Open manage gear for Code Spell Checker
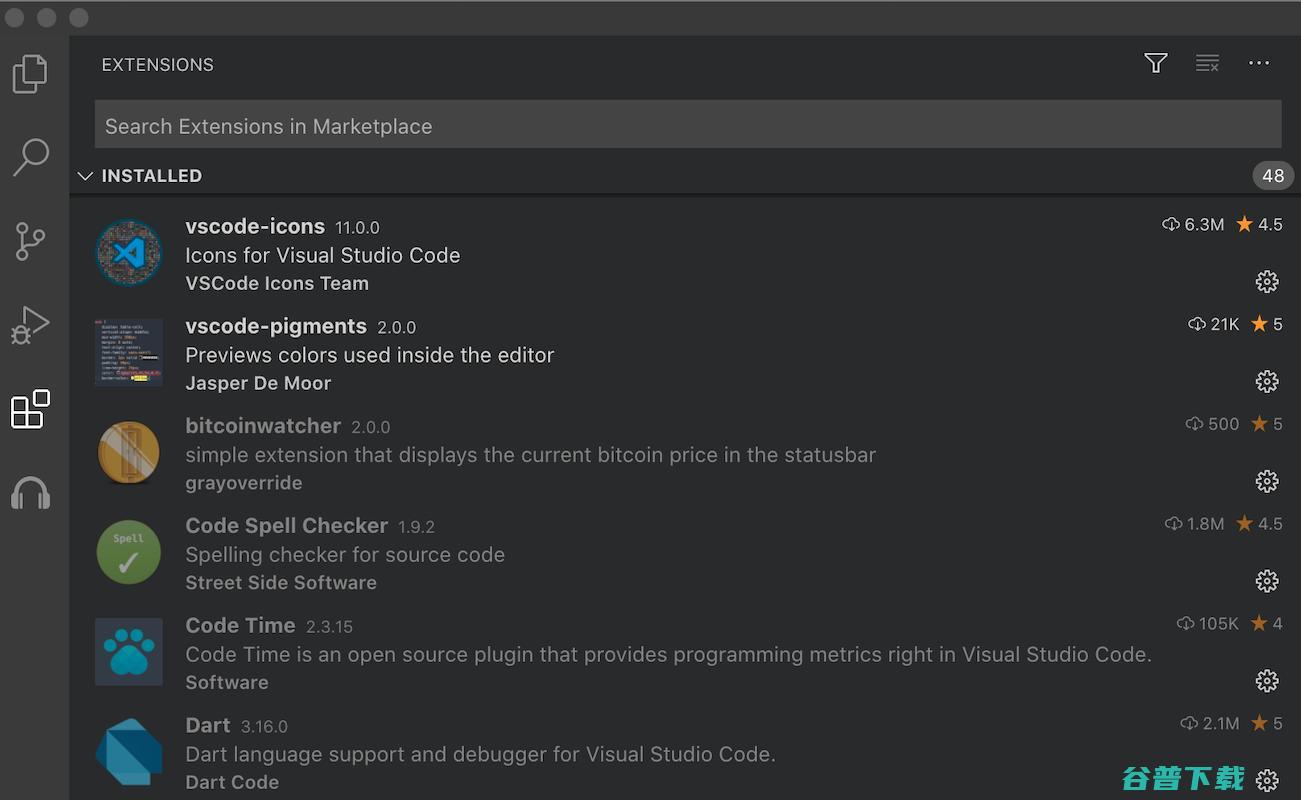 click(1267, 581)
